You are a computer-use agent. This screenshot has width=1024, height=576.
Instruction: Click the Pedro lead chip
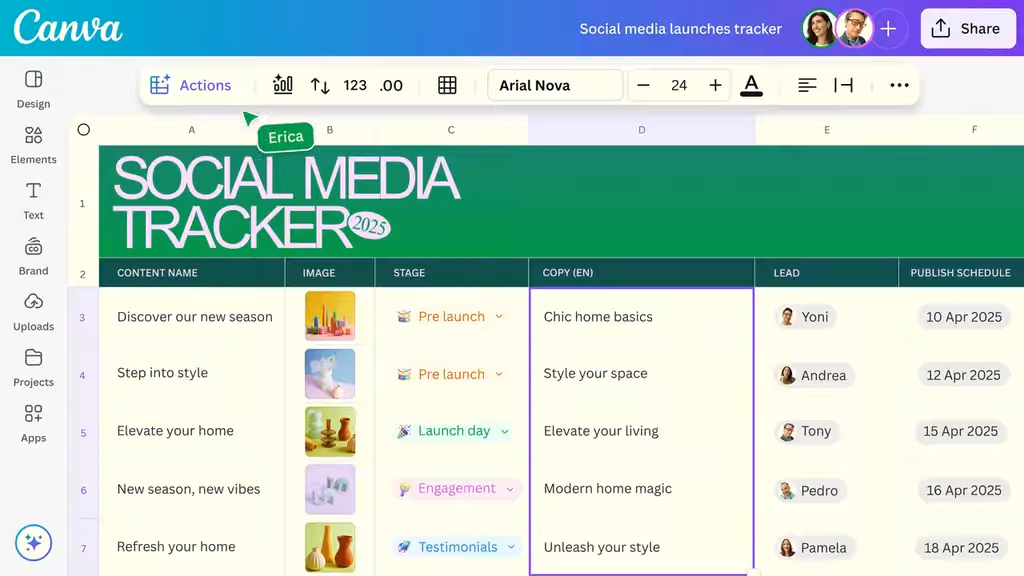click(810, 490)
